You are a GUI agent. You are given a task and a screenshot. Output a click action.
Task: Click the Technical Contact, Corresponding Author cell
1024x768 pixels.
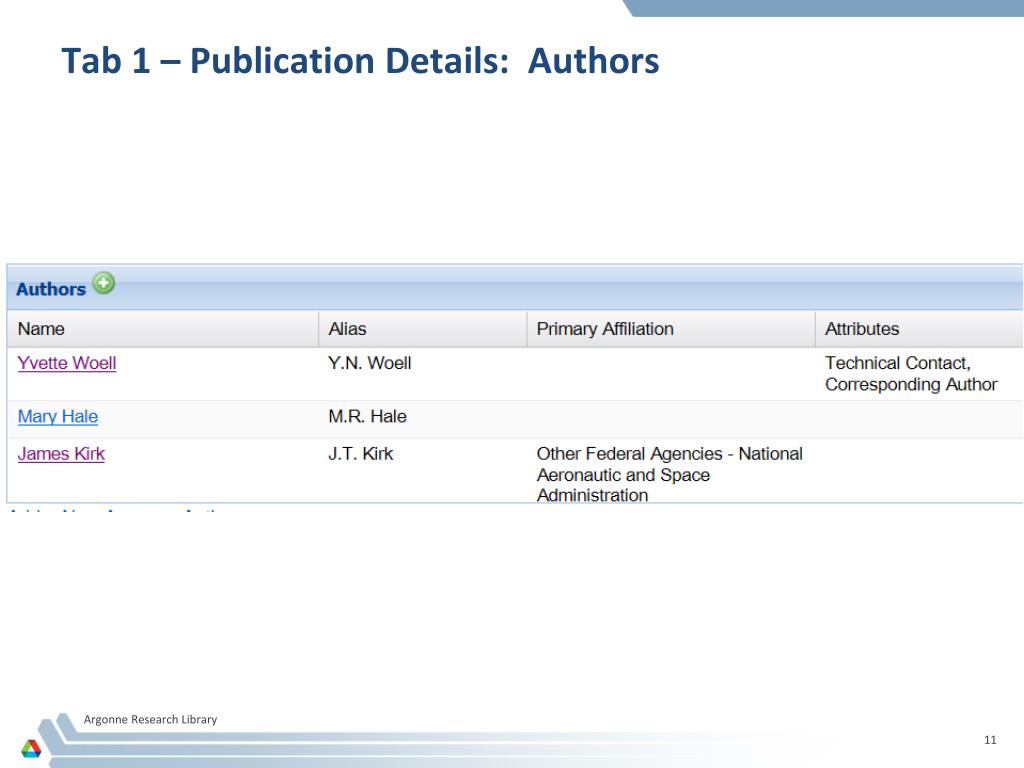click(x=911, y=374)
